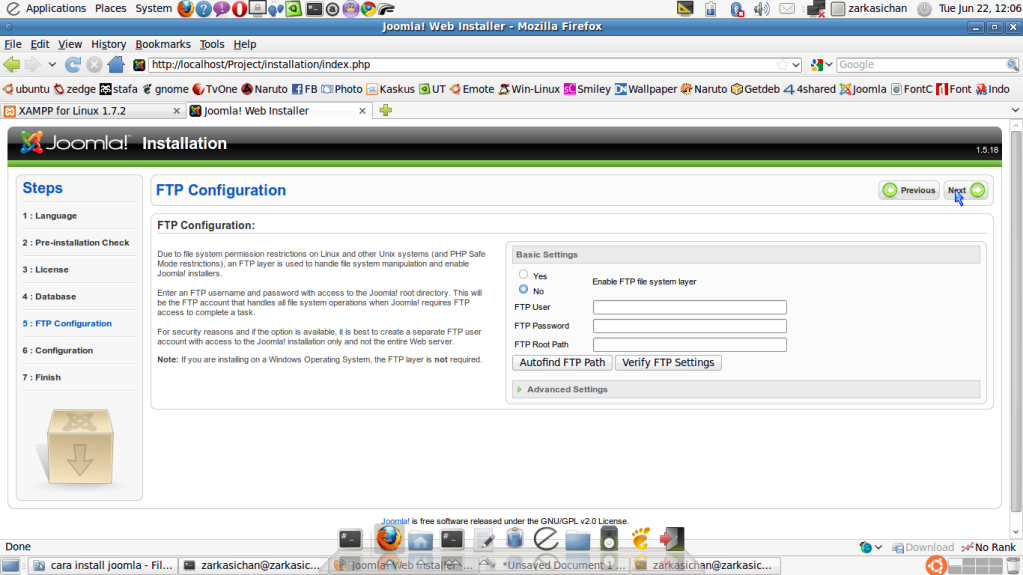Open the battery status icon
The image size is (1023, 575).
pos(710,8)
